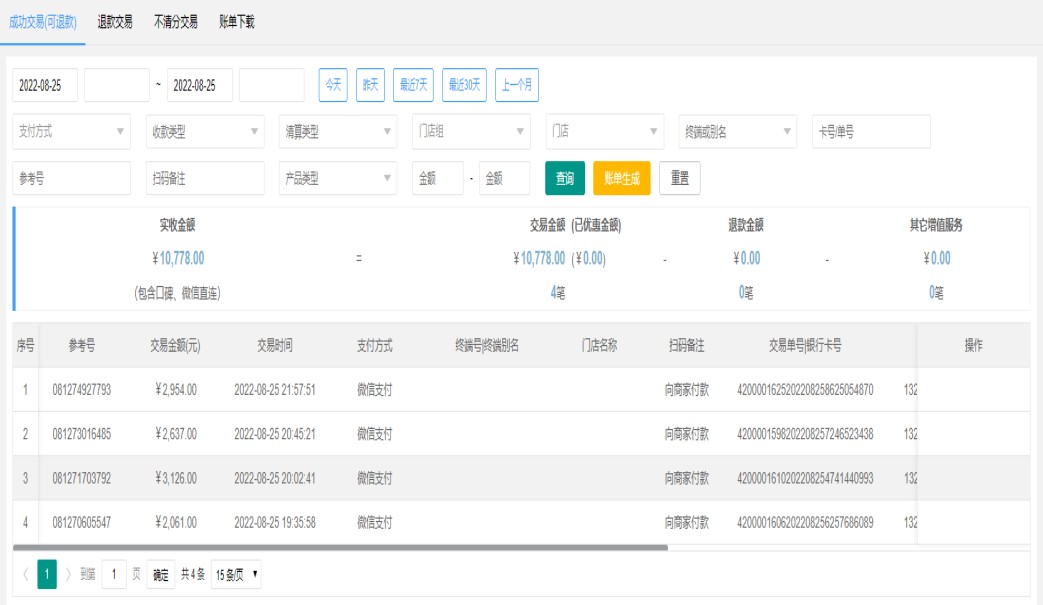The height and width of the screenshot is (605, 1043).
Task: Open the 终端或别名 selector
Action: pos(738,131)
